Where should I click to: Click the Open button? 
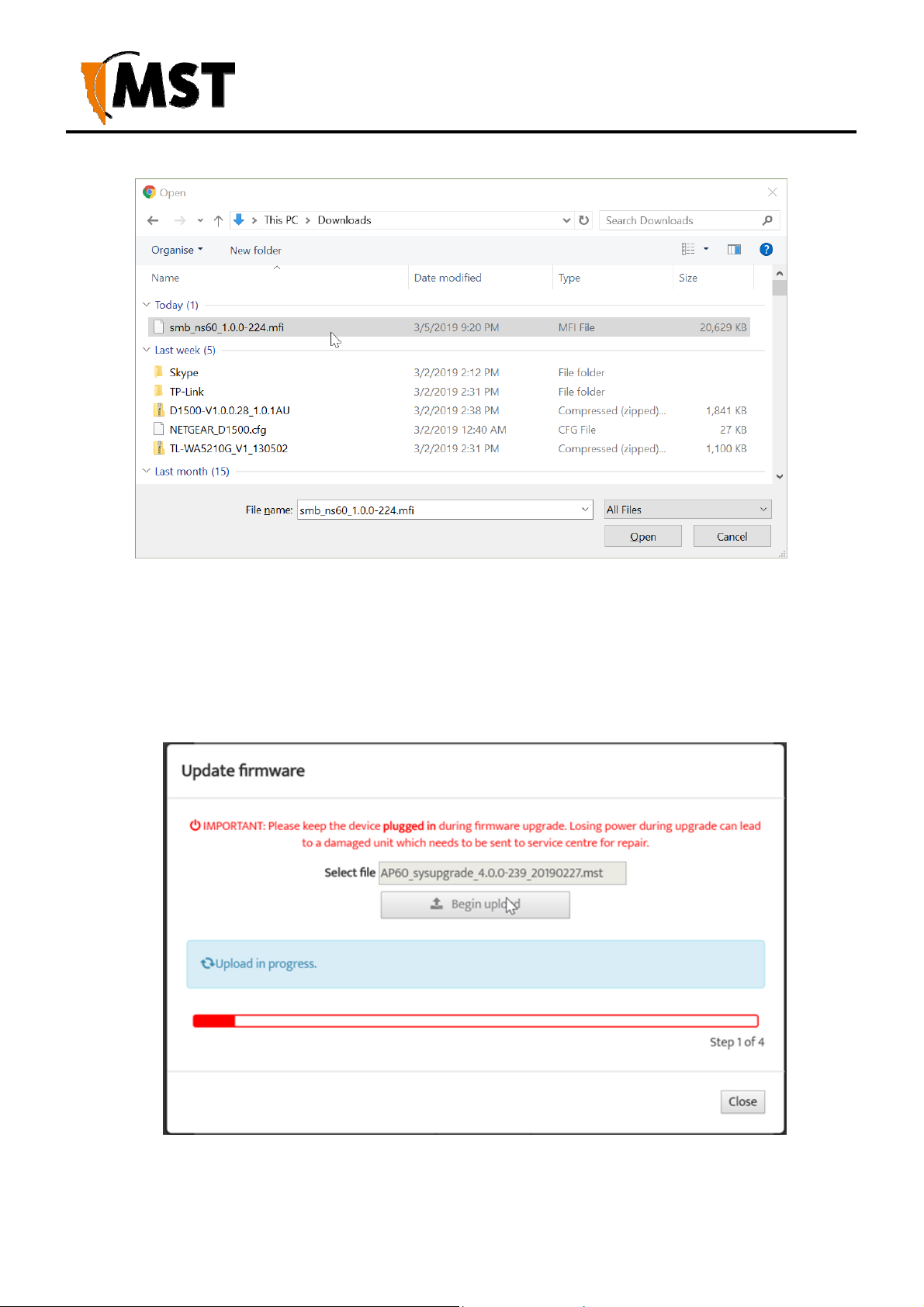(642, 537)
